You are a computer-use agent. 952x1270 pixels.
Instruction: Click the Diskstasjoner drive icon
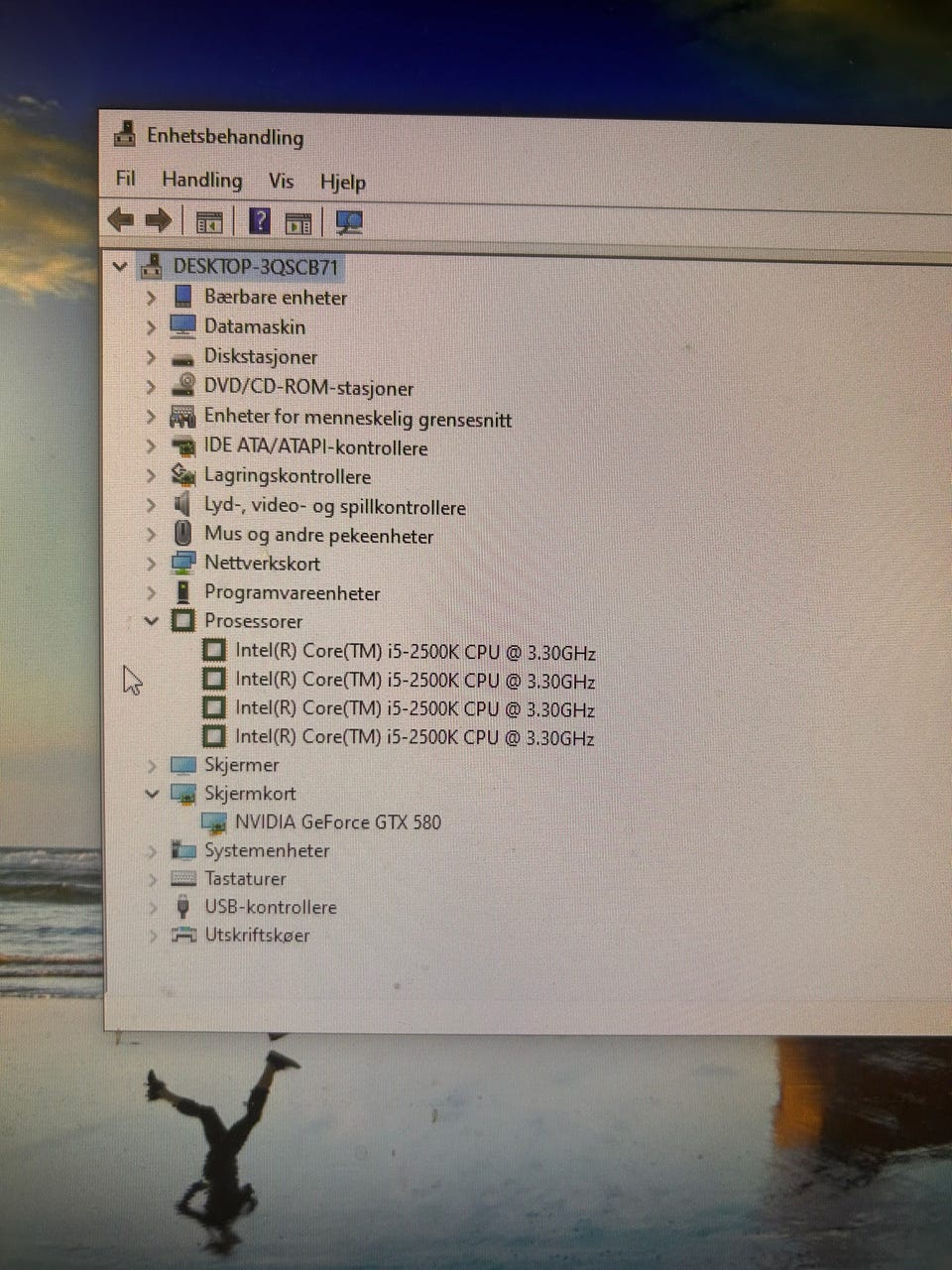[182, 357]
